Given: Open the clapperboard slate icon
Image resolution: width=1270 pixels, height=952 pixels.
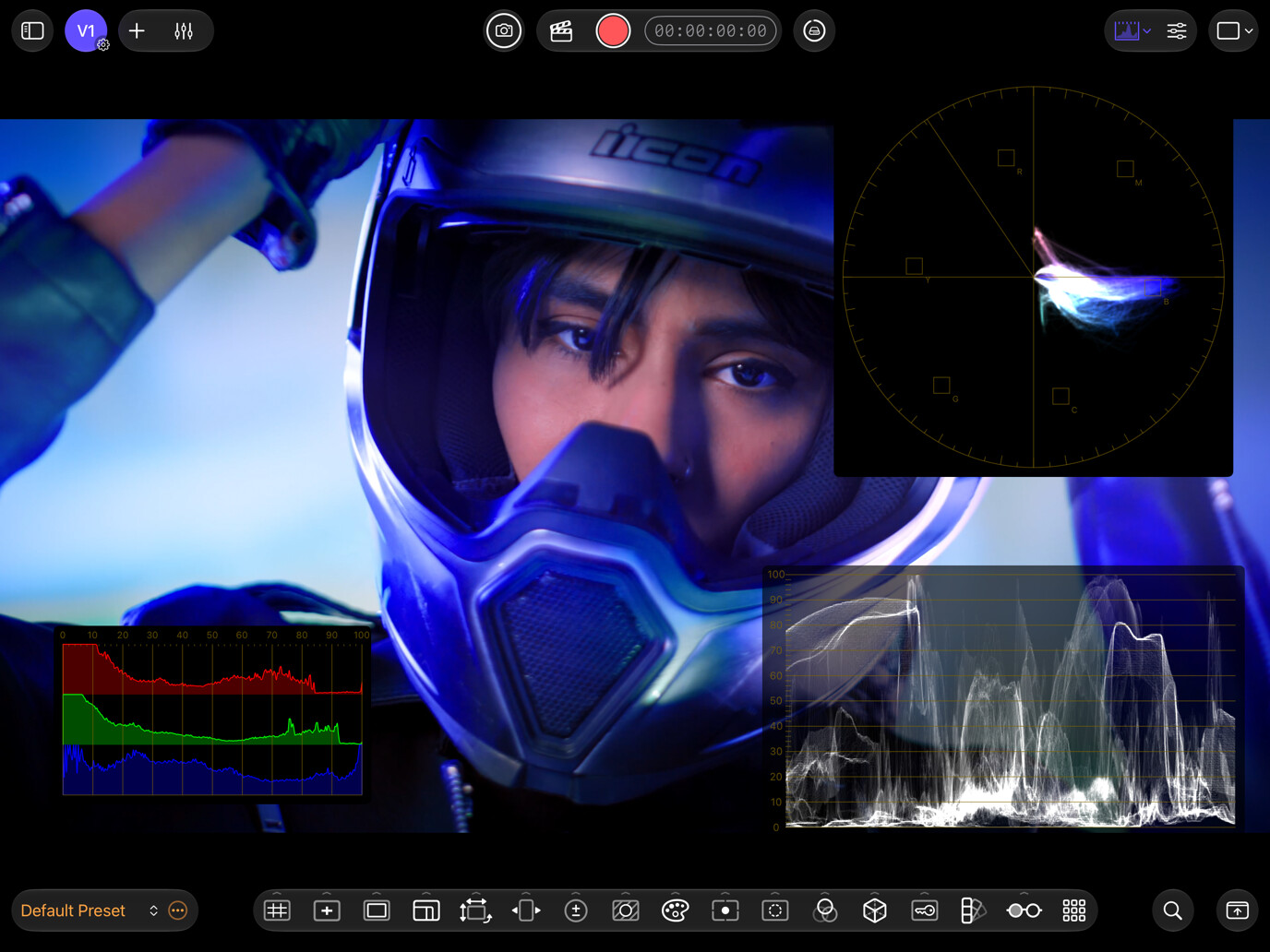Looking at the screenshot, I should 561,30.
